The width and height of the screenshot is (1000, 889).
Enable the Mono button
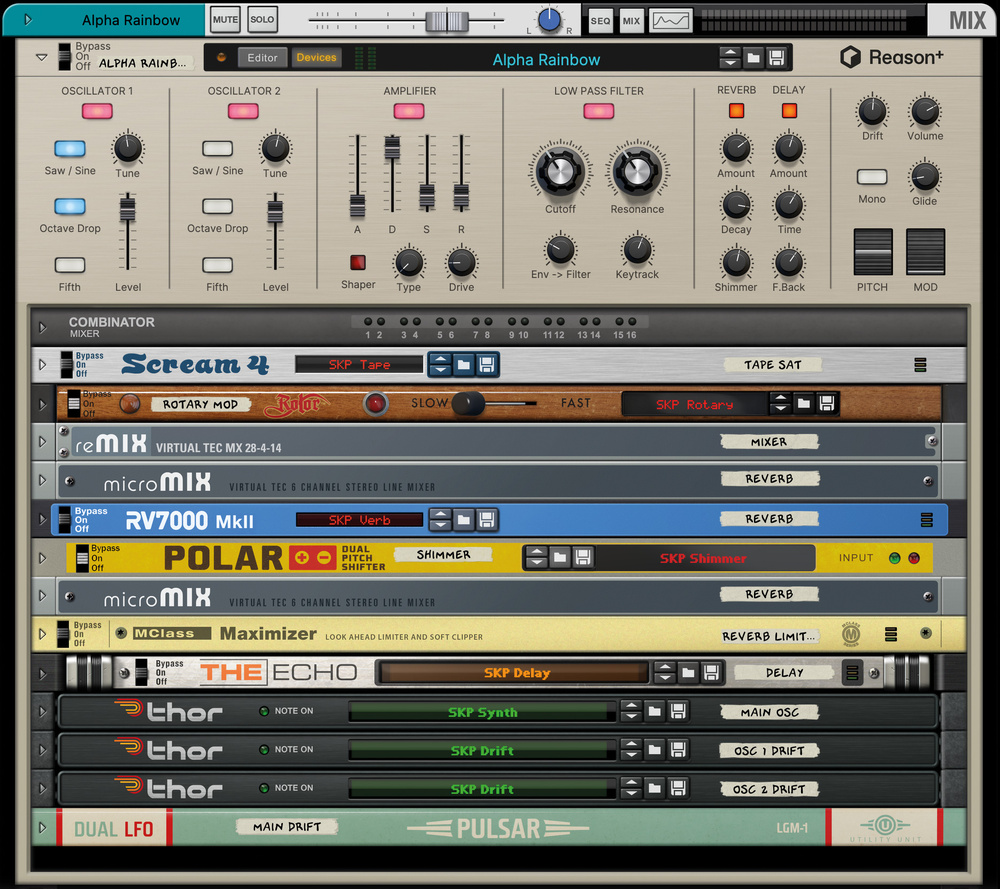872,177
